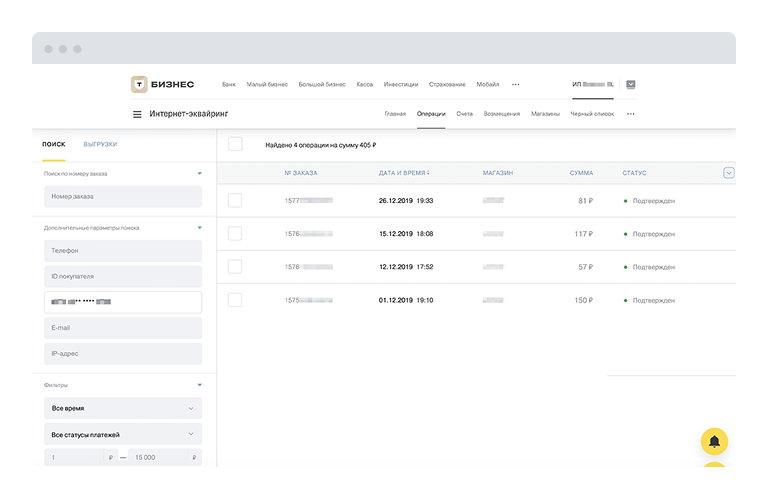This screenshot has width=768, height=500.
Task: Open the three-dots menu after Черный список
Action: (630, 114)
